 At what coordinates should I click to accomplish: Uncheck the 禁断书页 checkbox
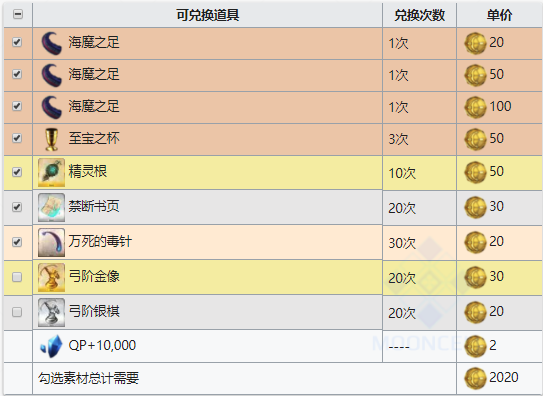[x=17, y=207]
